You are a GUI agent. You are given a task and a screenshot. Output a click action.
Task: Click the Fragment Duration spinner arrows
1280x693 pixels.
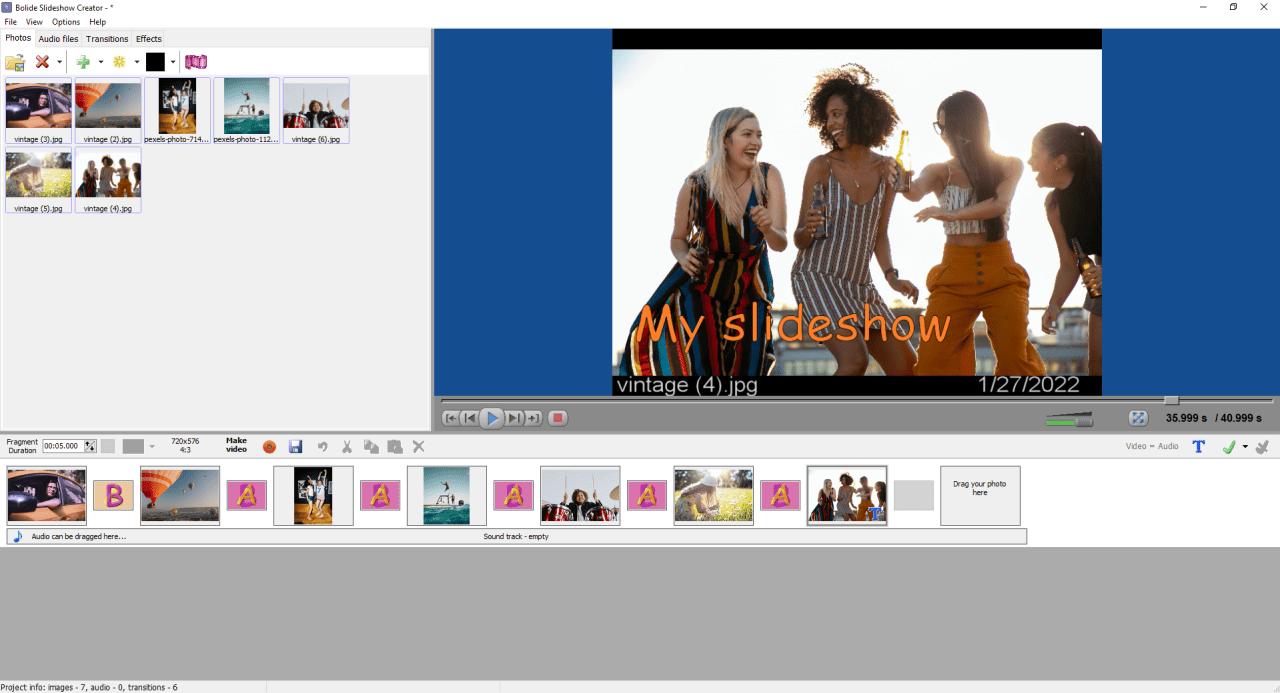click(91, 446)
